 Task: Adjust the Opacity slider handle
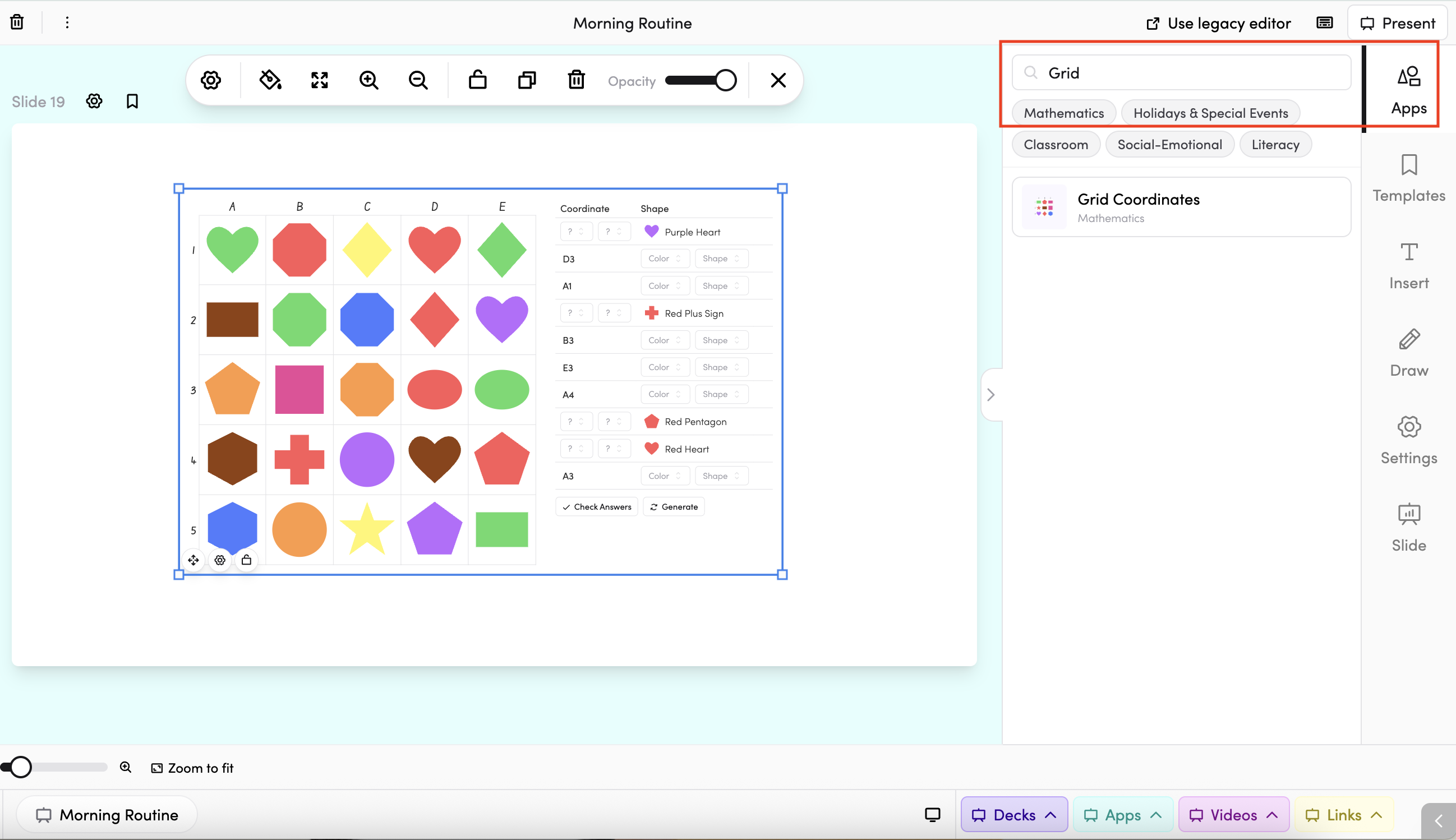click(725, 80)
